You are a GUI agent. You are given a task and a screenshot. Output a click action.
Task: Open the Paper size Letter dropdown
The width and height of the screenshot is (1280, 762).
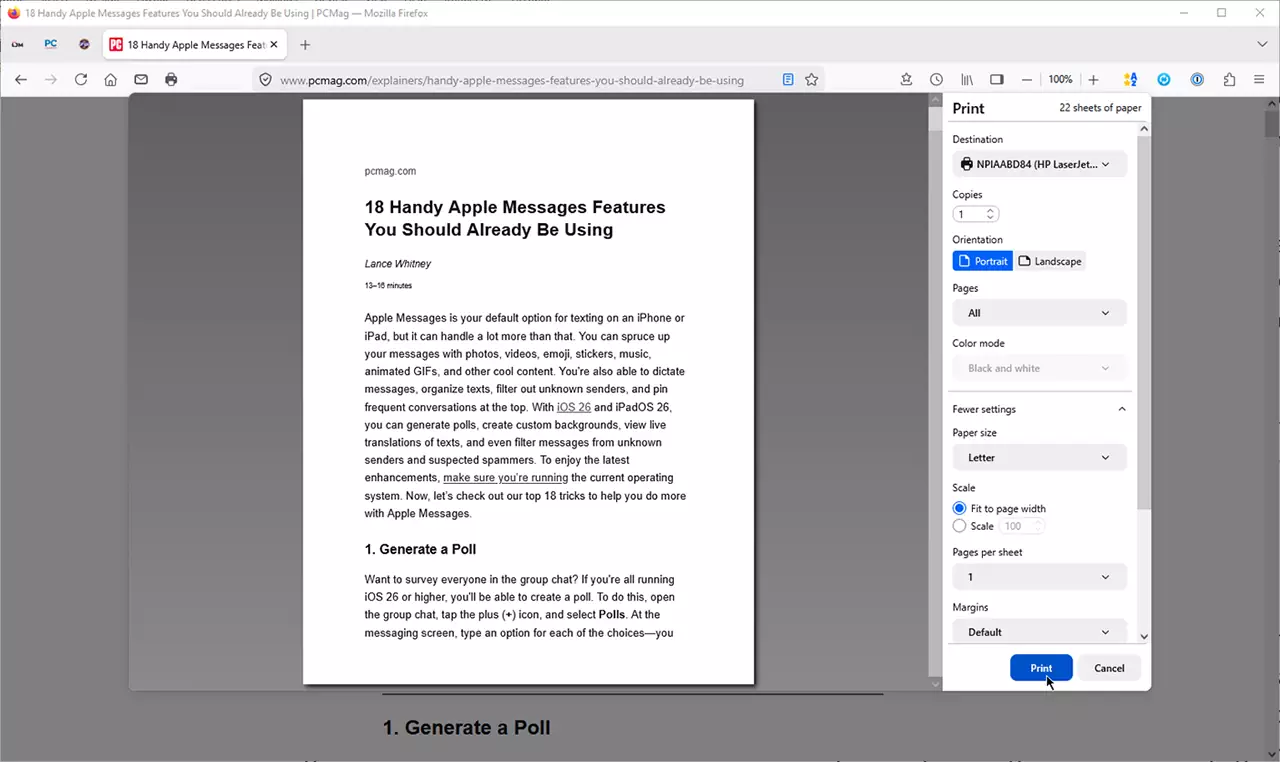1040,457
